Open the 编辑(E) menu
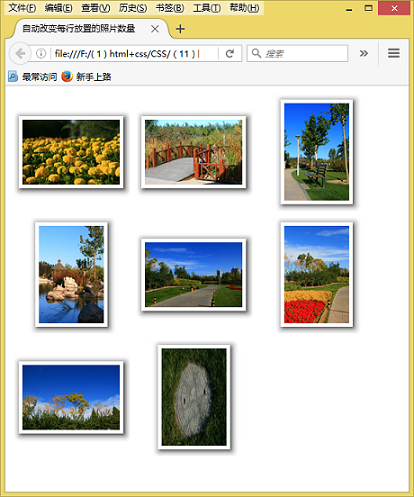Screen dimensions: 414x497 58,7
